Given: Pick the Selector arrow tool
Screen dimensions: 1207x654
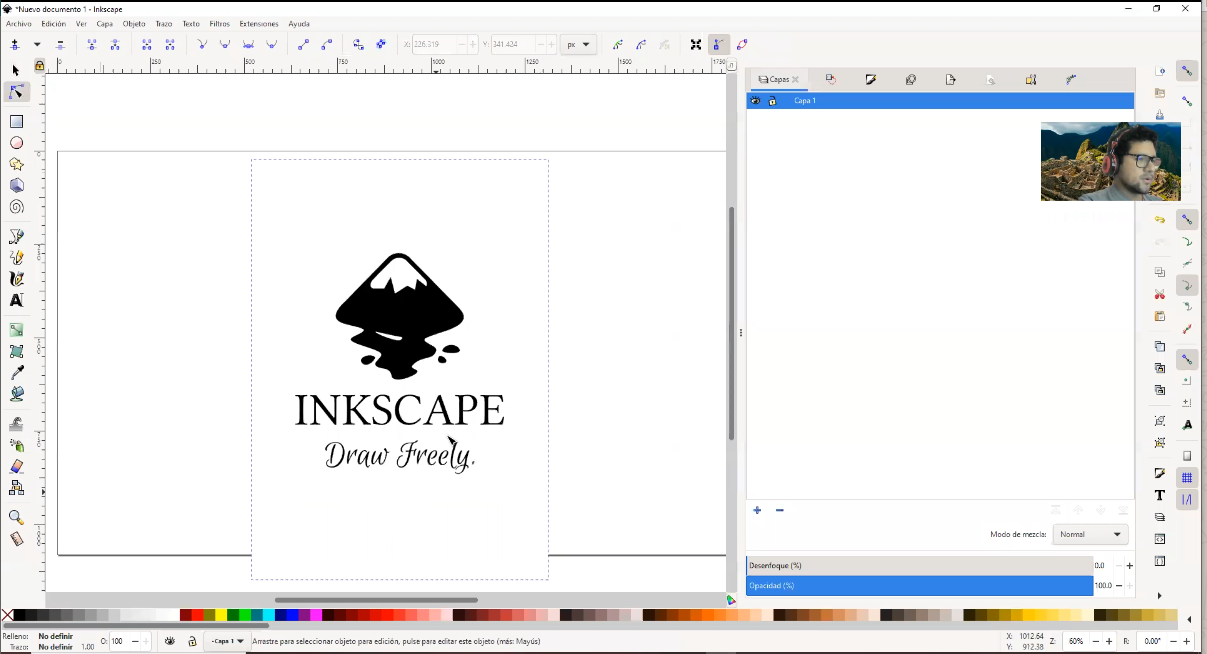Looking at the screenshot, I should pyautogui.click(x=15, y=70).
